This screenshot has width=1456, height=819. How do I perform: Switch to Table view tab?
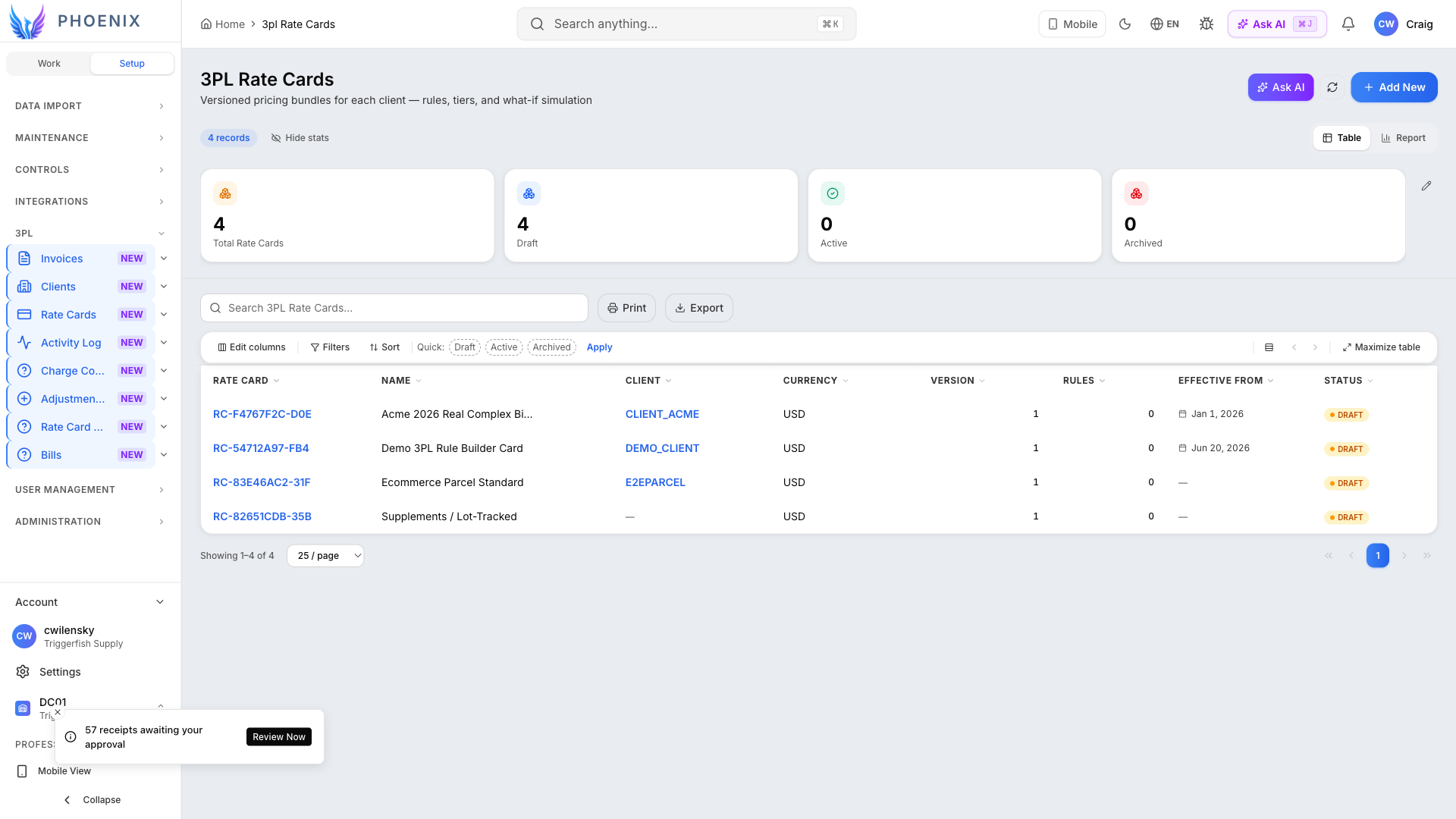tap(1341, 138)
